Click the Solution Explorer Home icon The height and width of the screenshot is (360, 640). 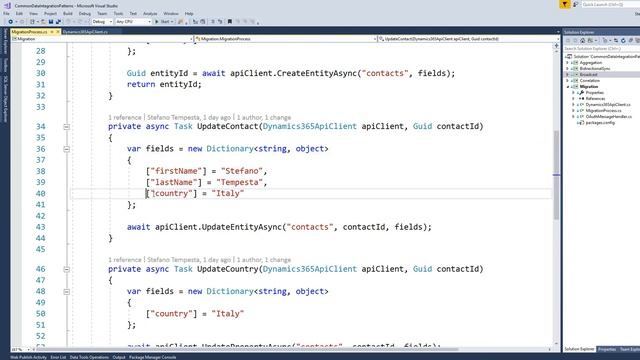(x=582, y=40)
